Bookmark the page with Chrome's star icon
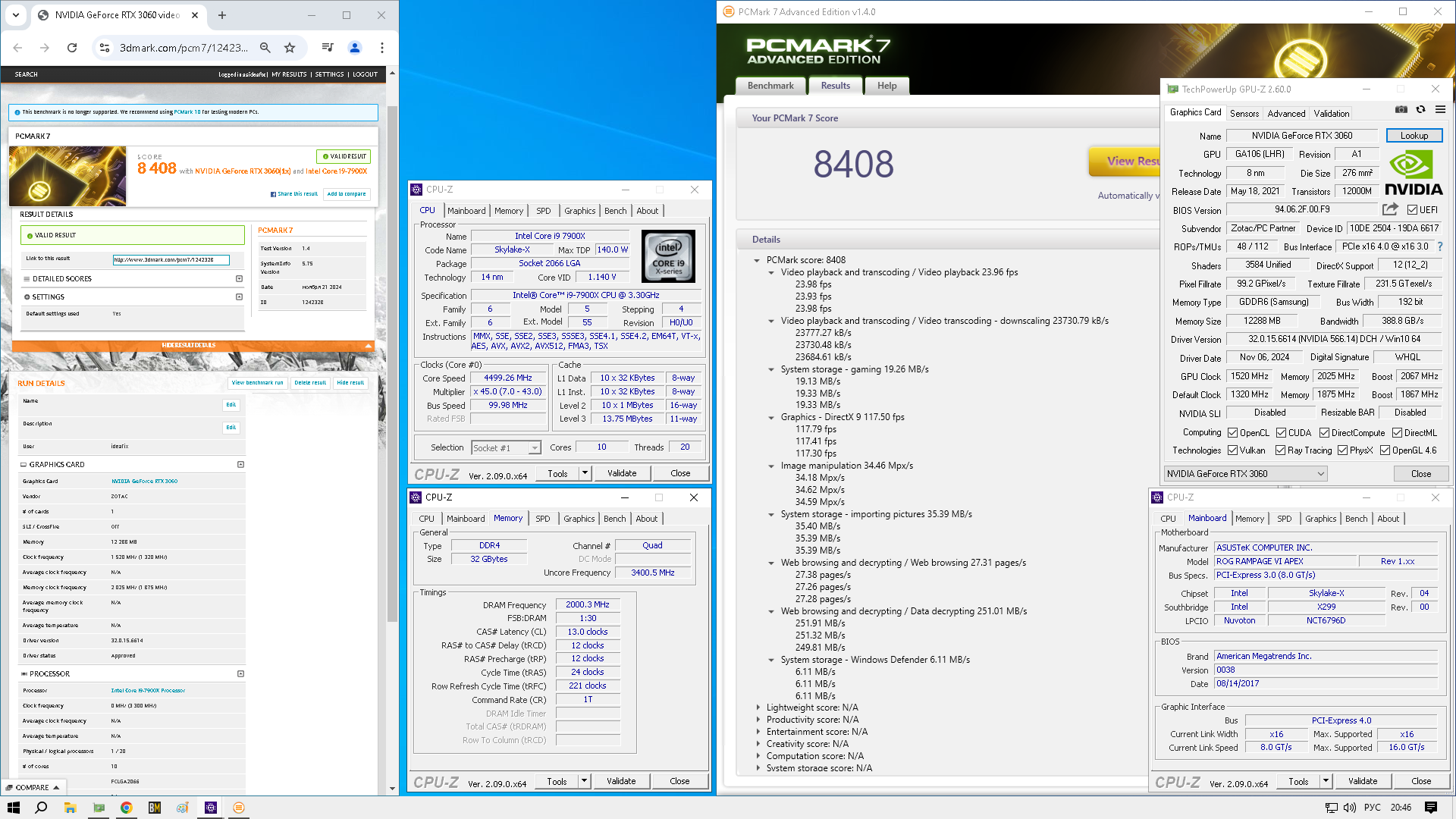 (290, 48)
